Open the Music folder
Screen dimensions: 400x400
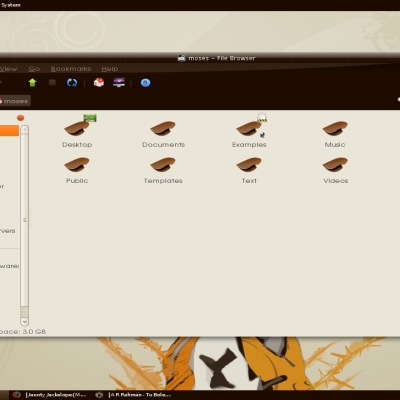pyautogui.click(x=335, y=135)
